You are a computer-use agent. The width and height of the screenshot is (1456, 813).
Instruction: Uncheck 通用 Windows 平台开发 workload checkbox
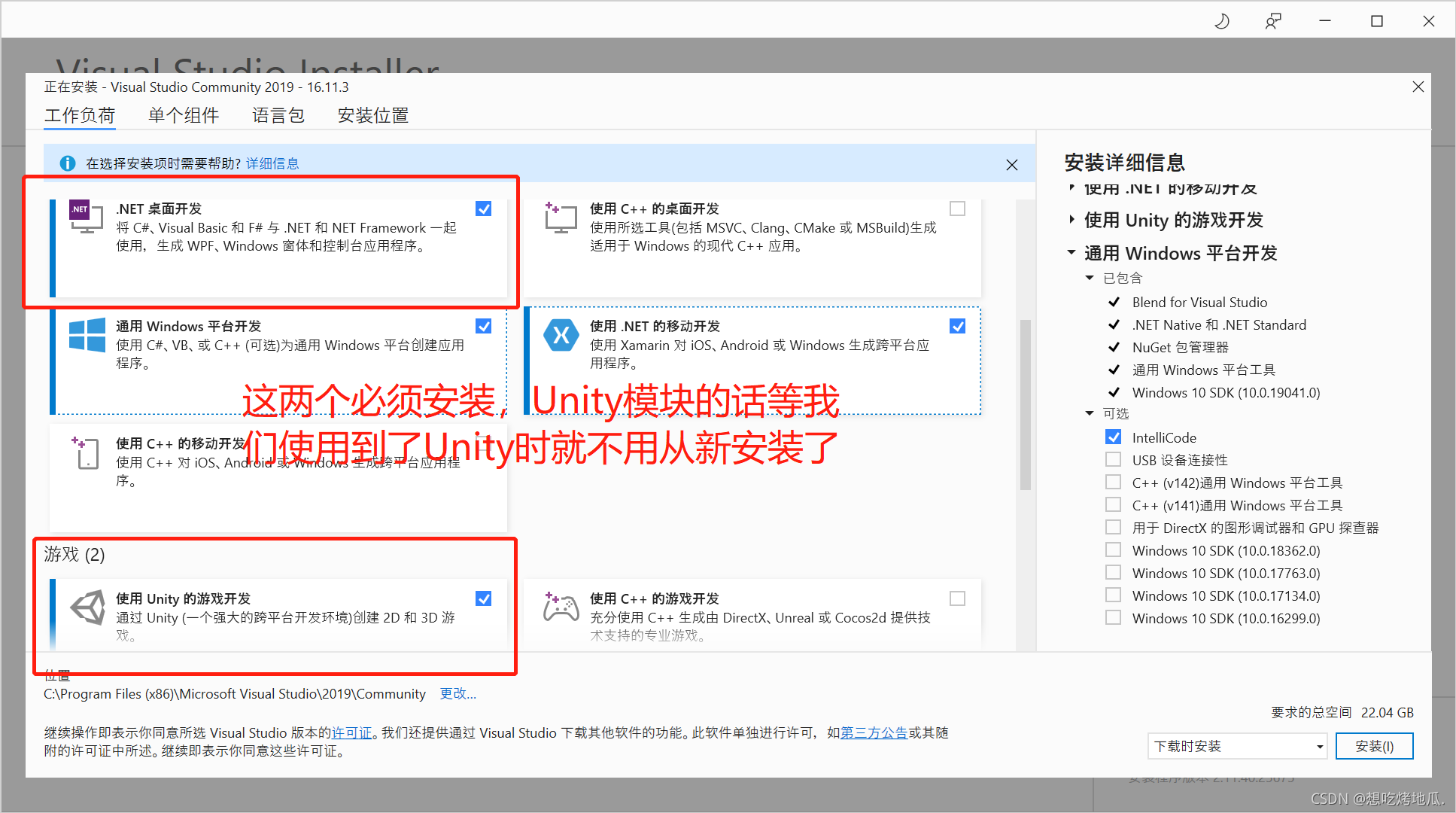pos(484,326)
